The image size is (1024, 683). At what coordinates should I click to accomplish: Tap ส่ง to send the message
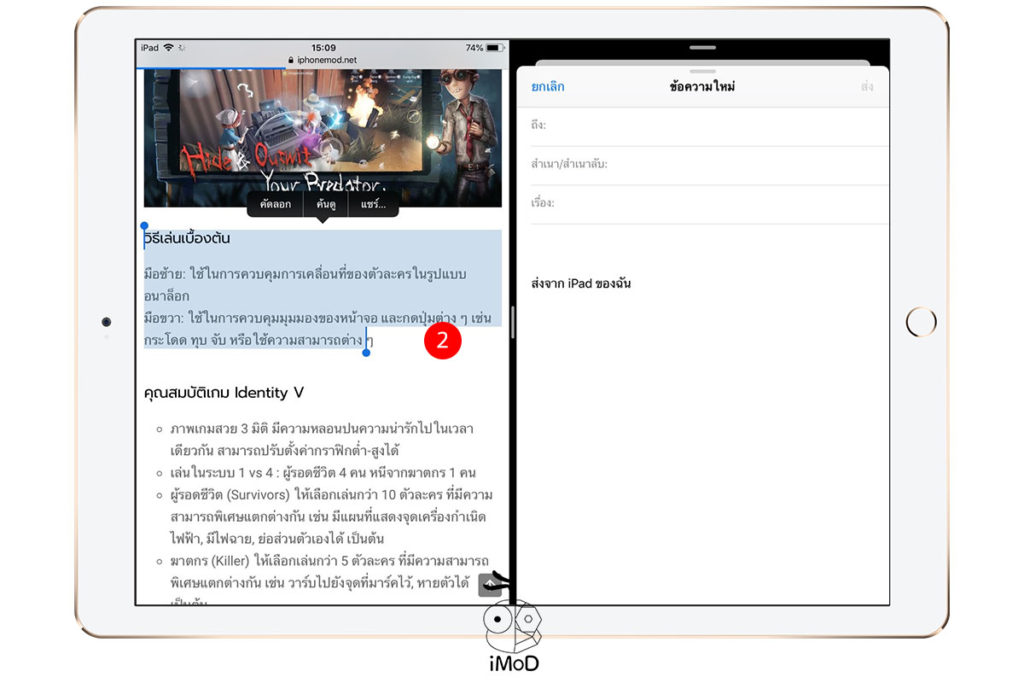click(869, 86)
